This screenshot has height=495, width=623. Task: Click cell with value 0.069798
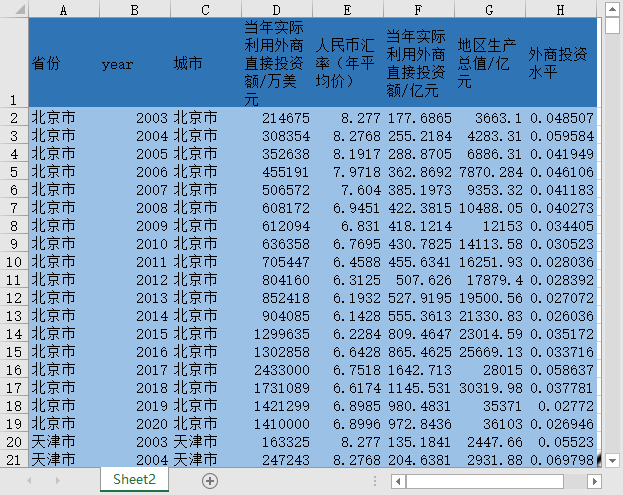coord(561,460)
